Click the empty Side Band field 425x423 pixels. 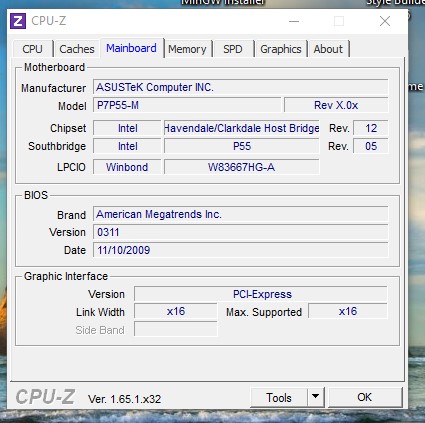pyautogui.click(x=176, y=329)
